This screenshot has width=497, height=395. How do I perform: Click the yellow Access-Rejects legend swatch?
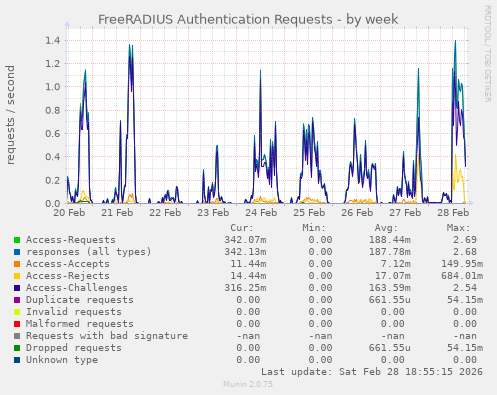(17, 276)
